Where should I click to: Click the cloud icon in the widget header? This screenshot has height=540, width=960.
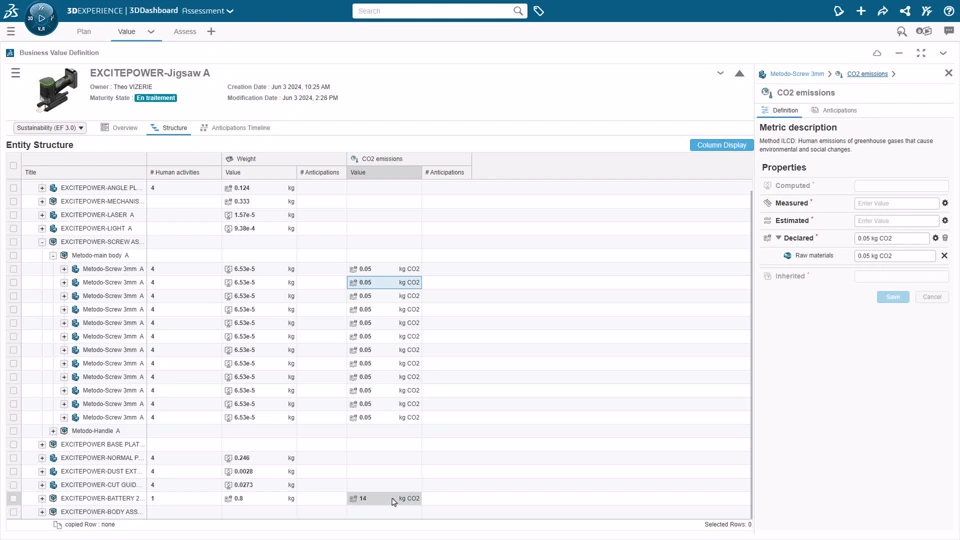(877, 53)
